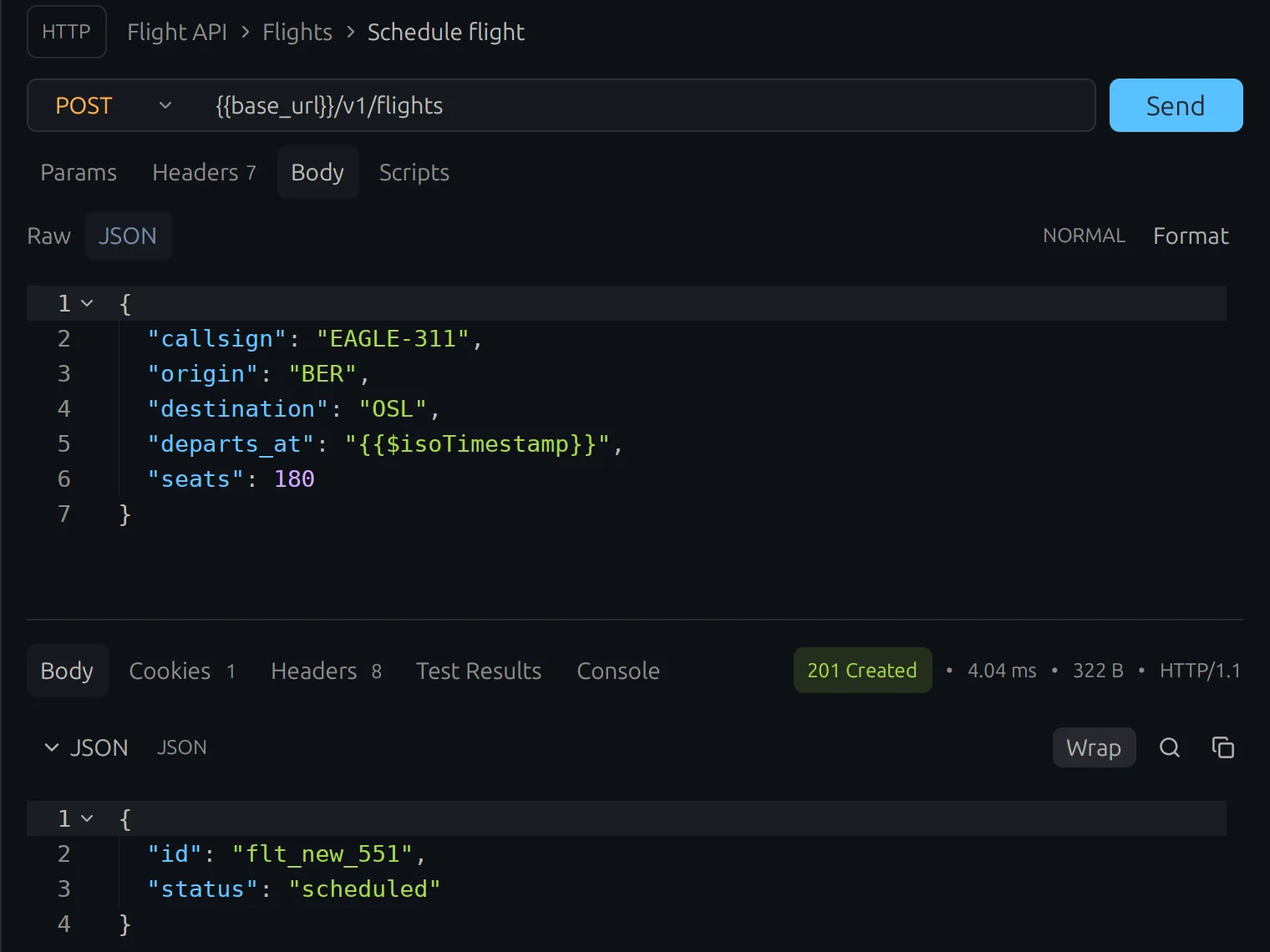This screenshot has height=952, width=1270.
Task: Collapse request body line 1 fold chevron
Action: [x=87, y=303]
